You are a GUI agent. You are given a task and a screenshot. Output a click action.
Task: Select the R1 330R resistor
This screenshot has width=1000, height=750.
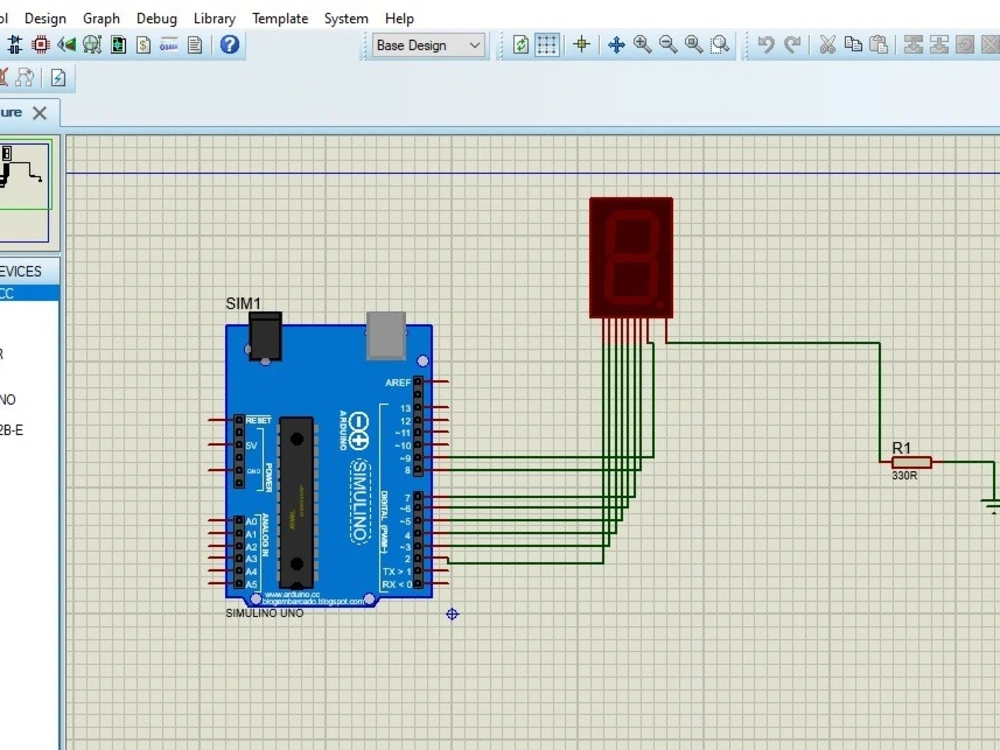[x=911, y=462]
